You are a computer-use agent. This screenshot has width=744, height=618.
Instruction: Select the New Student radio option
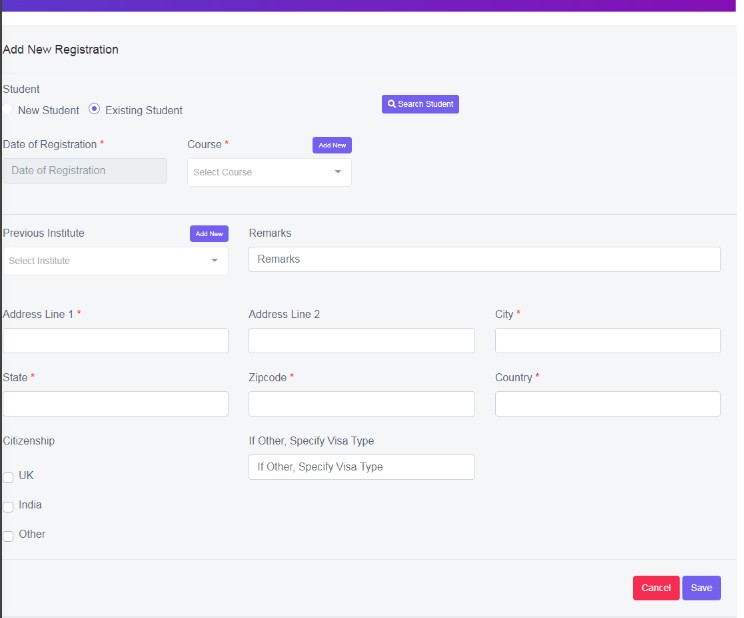coord(7,109)
